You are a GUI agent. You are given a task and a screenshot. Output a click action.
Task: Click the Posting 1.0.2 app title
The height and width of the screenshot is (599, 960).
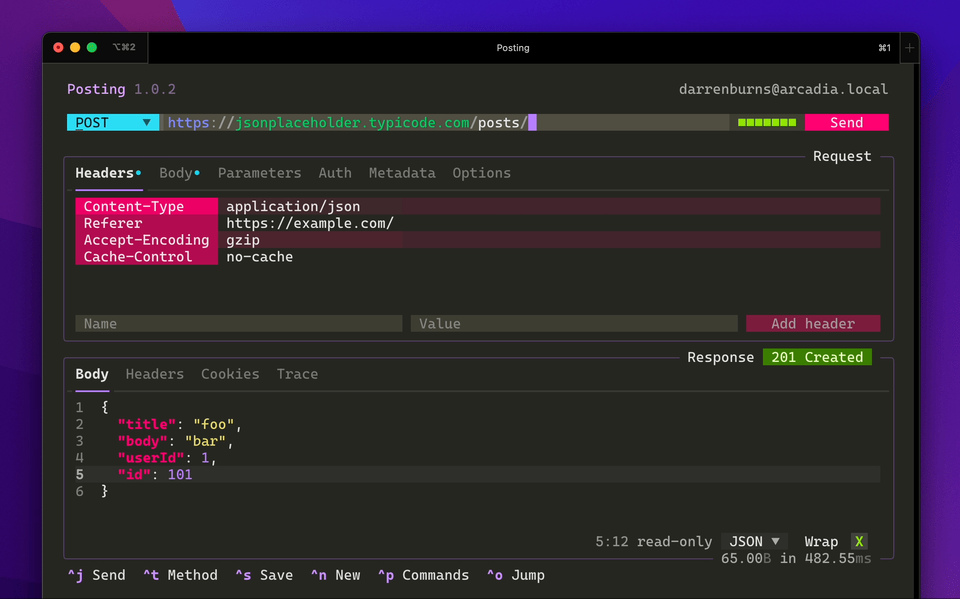[121, 89]
